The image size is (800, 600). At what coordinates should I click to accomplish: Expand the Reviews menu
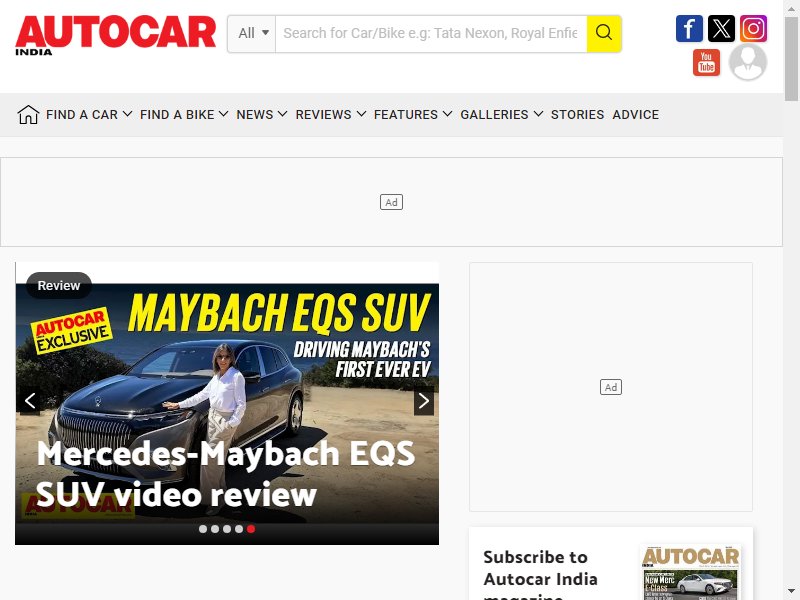(x=331, y=115)
